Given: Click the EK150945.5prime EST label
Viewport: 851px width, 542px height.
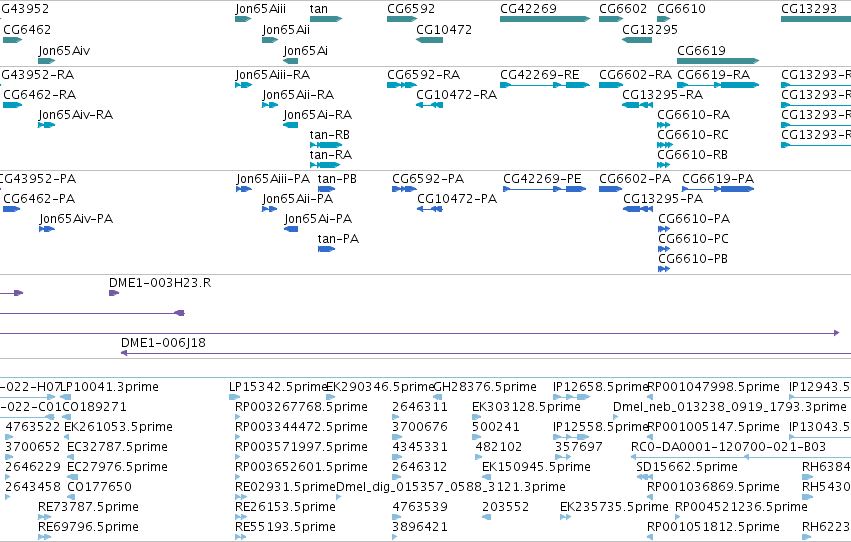Looking at the screenshot, I should [536, 467].
